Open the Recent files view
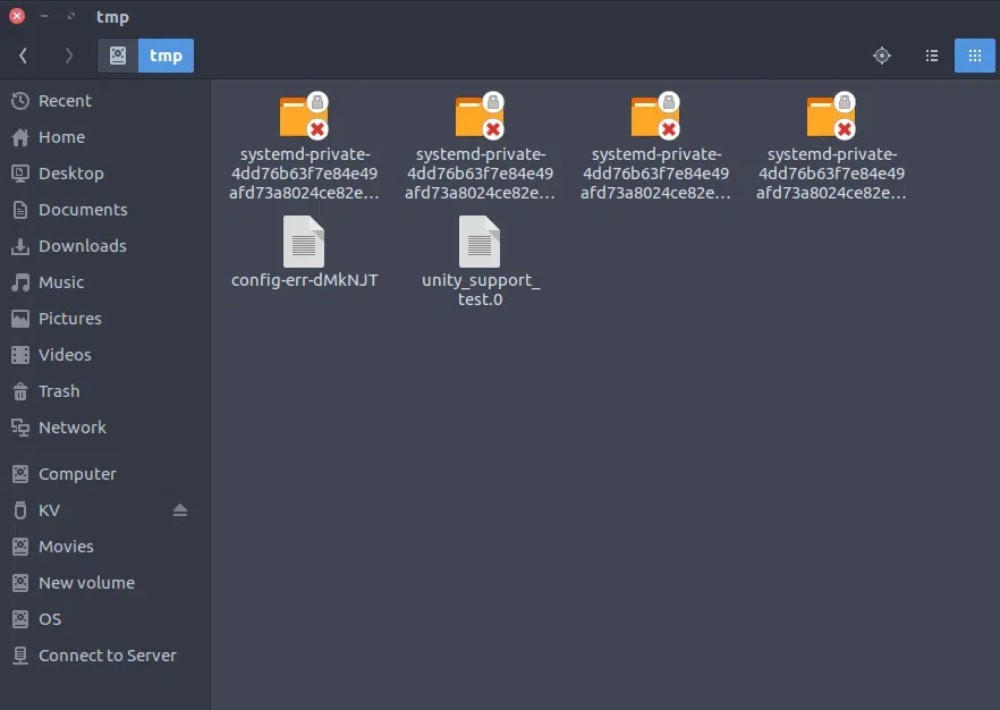This screenshot has height=710, width=1000. [x=65, y=100]
